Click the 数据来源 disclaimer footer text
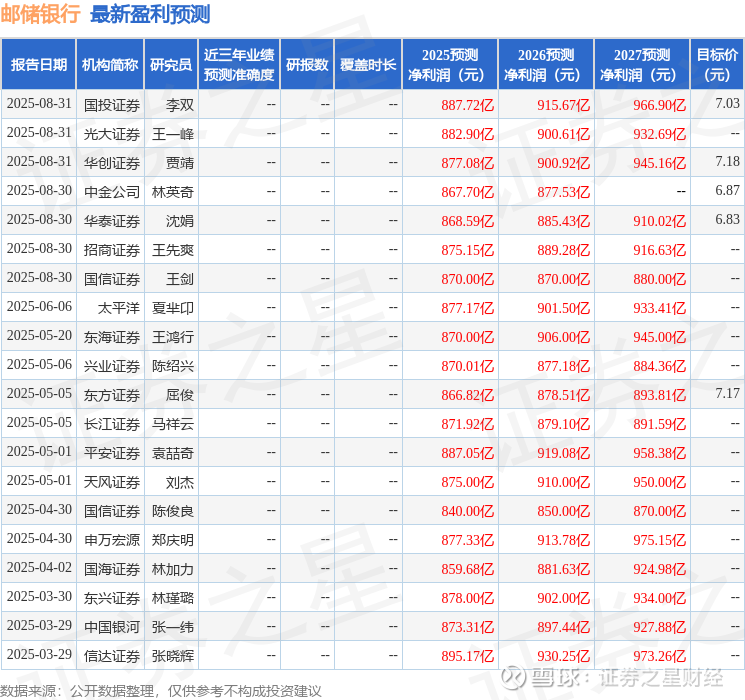The width and height of the screenshot is (745, 700). 161,691
